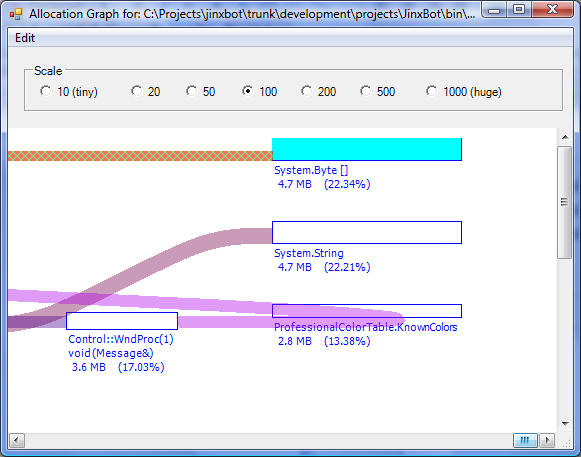Image resolution: width=581 pixels, height=457 pixels.
Task: Click the Control::WndProc(1) node box
Action: 122,321
